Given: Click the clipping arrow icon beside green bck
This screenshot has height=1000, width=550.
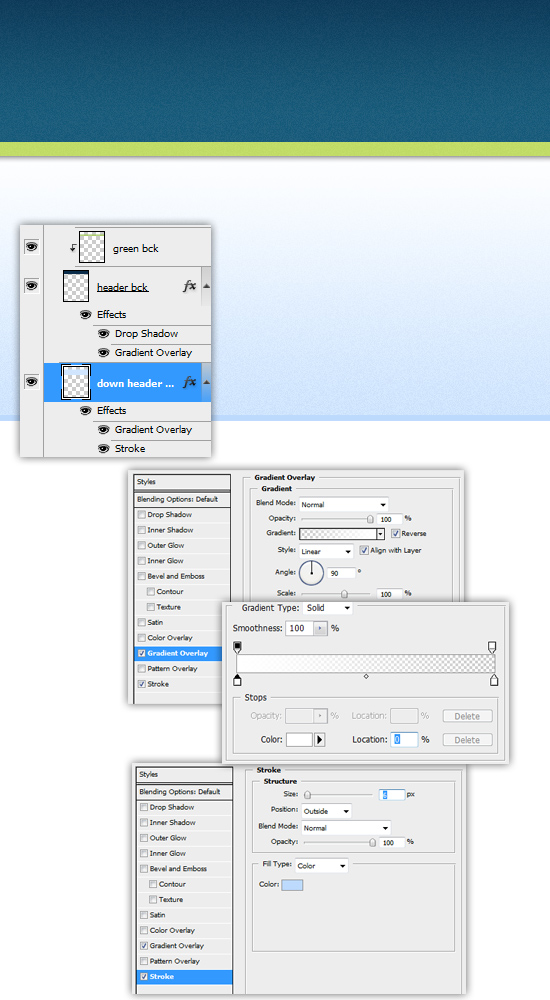Looking at the screenshot, I should pos(73,247).
